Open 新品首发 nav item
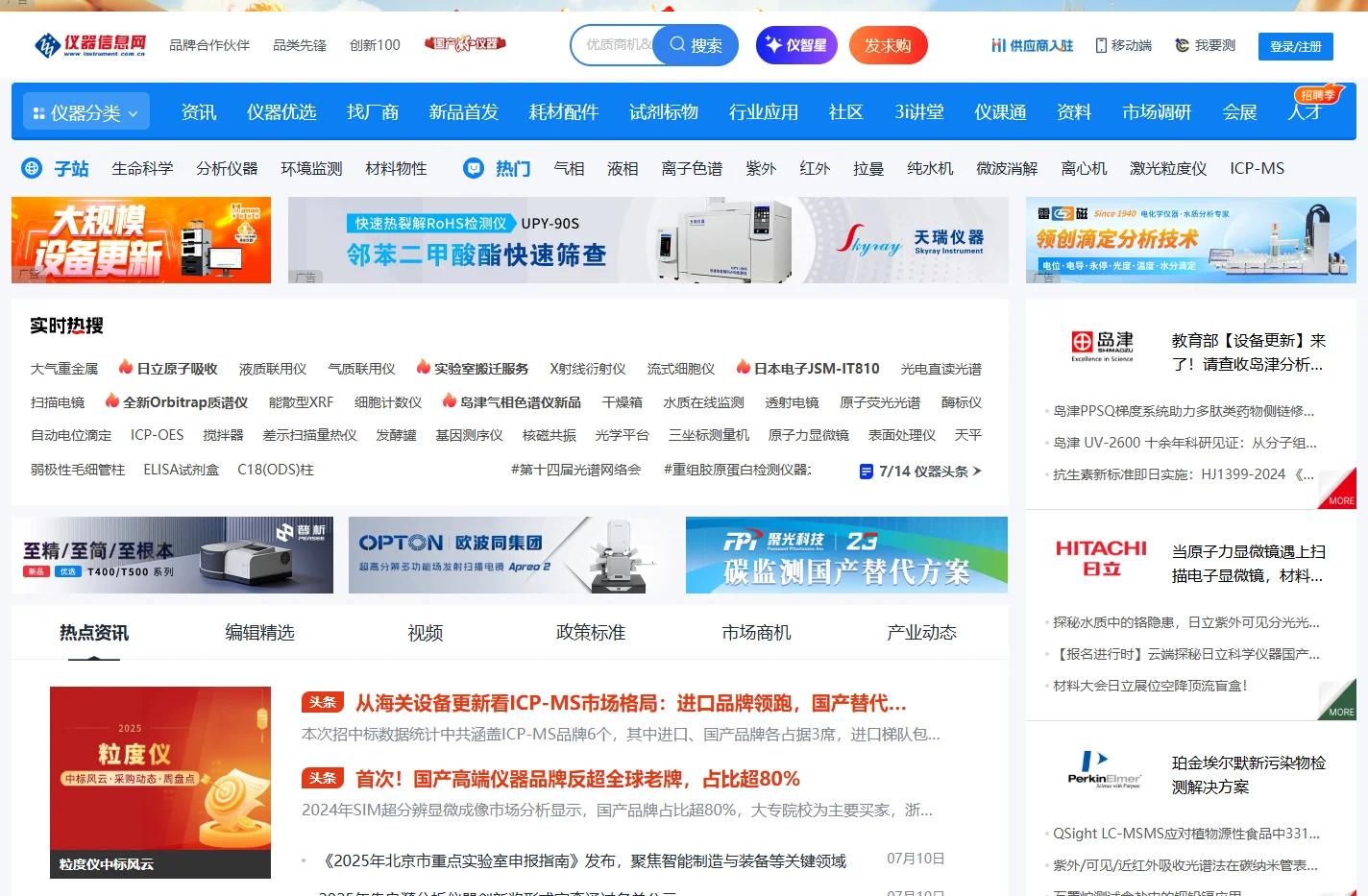 (x=464, y=112)
